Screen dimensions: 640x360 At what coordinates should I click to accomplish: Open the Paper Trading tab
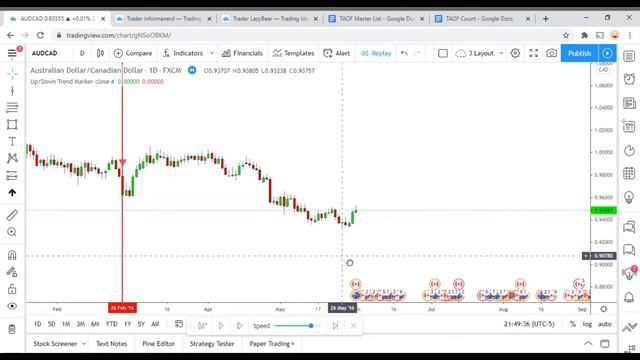[x=272, y=344]
